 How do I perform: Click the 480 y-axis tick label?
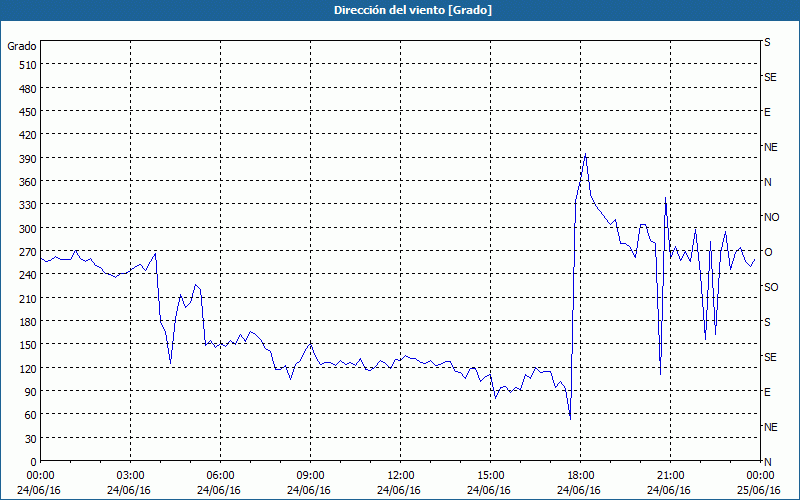click(x=29, y=89)
